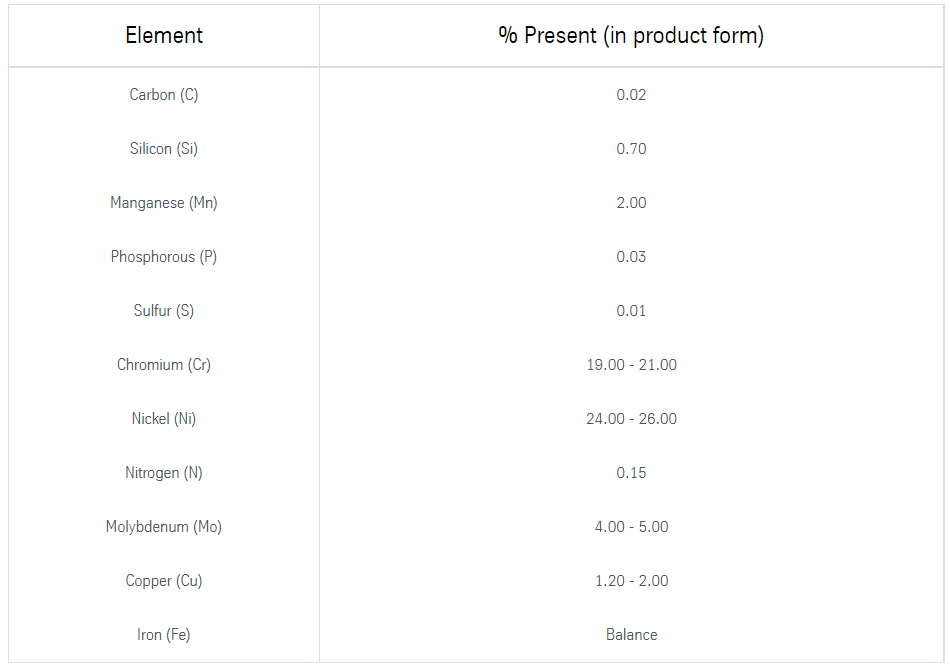Viewport: 950px width, 668px height.
Task: Click the 1.20 - 2.00 copper value
Action: tap(631, 581)
